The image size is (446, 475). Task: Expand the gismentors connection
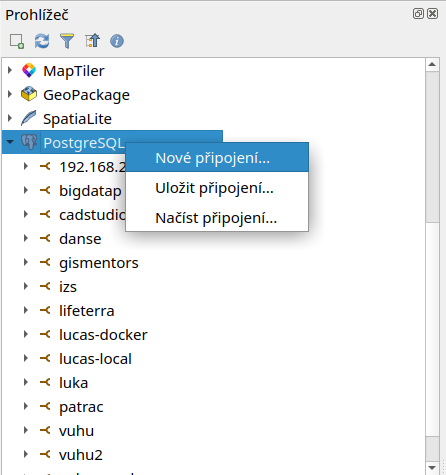point(26,262)
